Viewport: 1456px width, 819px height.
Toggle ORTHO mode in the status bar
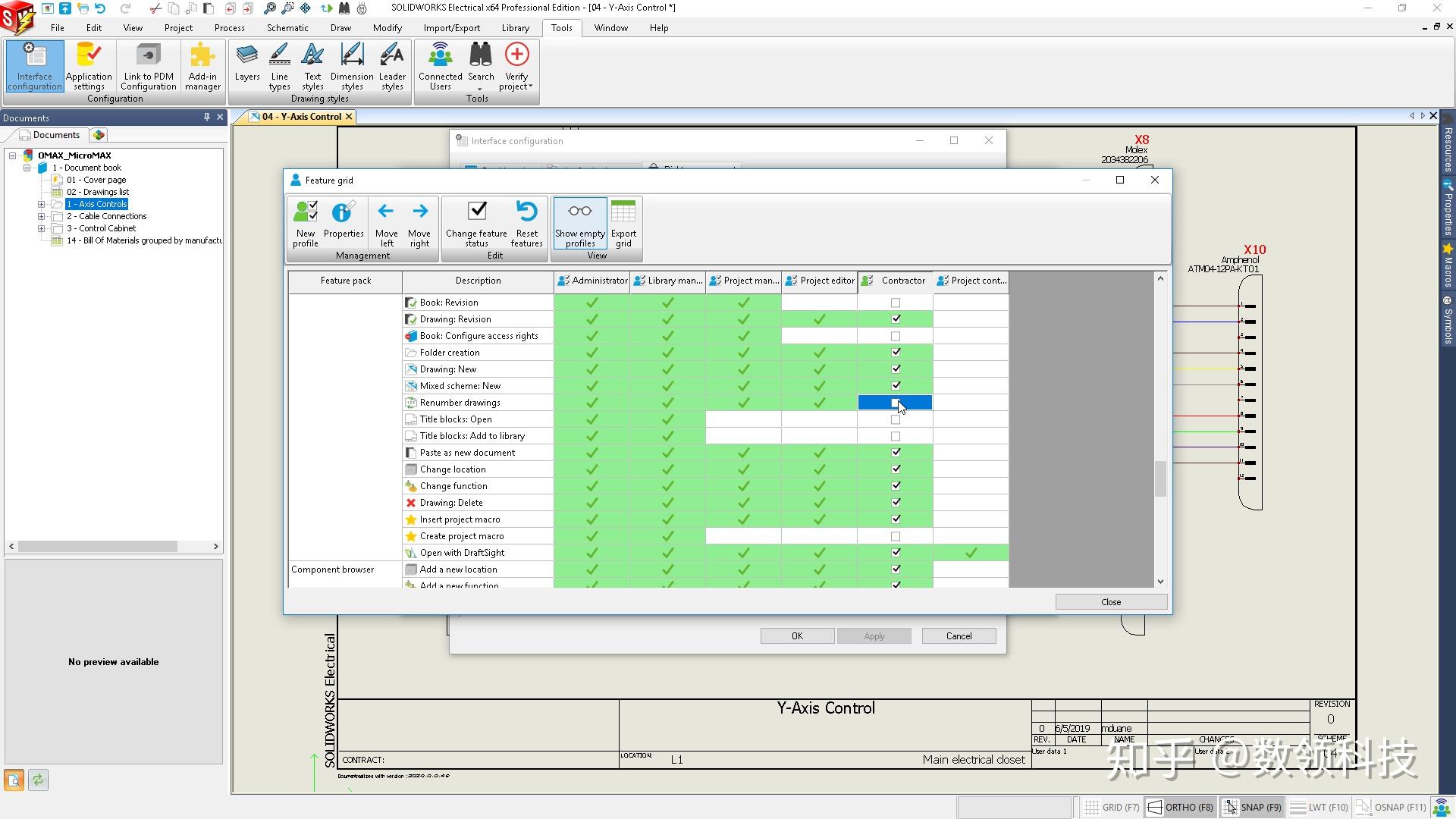pyautogui.click(x=1180, y=807)
